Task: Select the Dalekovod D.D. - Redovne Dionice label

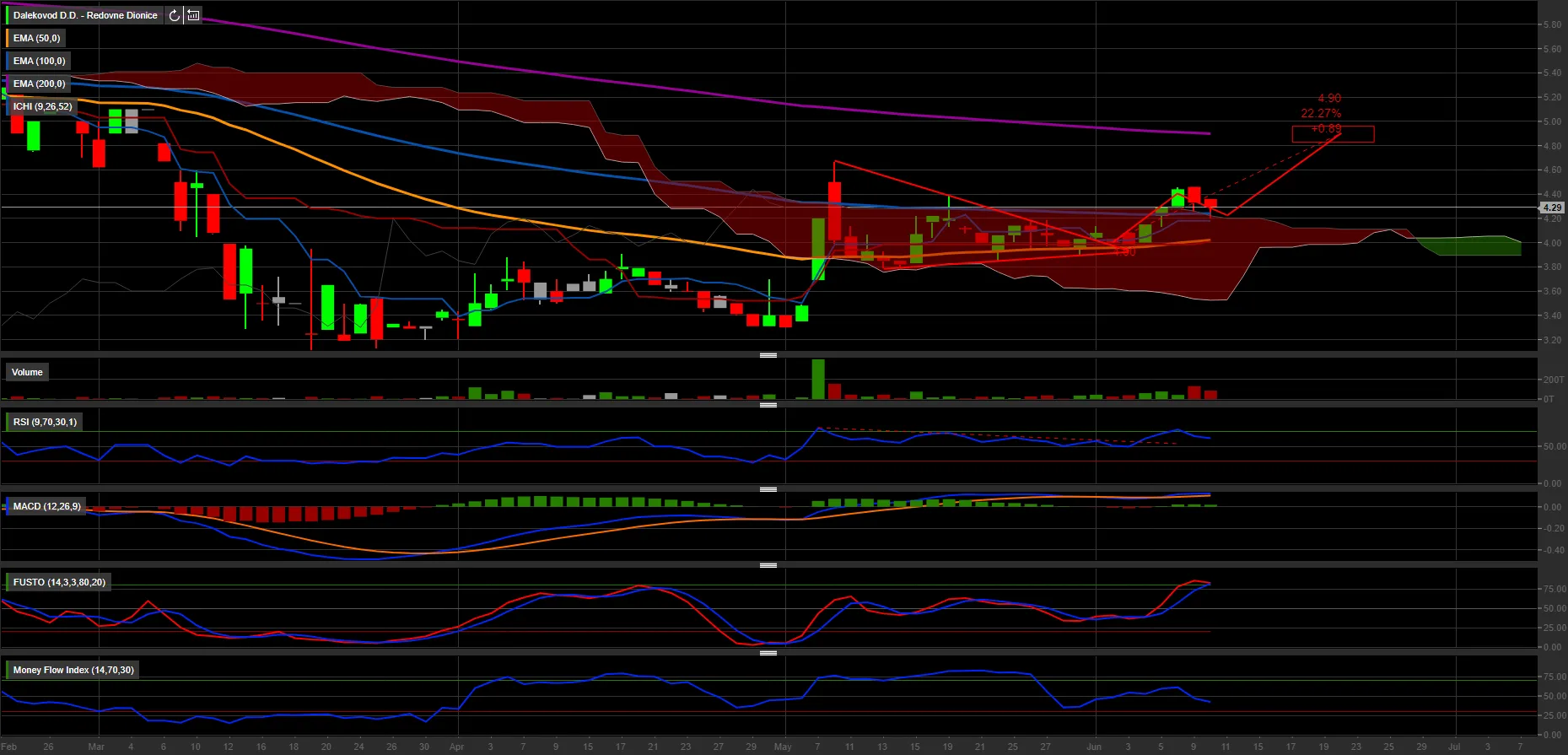Action: 85,15
